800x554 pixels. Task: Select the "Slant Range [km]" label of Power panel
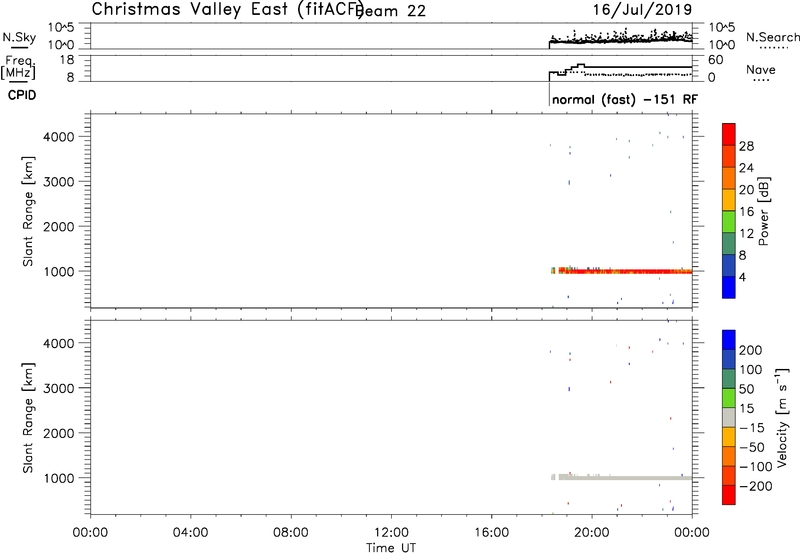[28, 212]
